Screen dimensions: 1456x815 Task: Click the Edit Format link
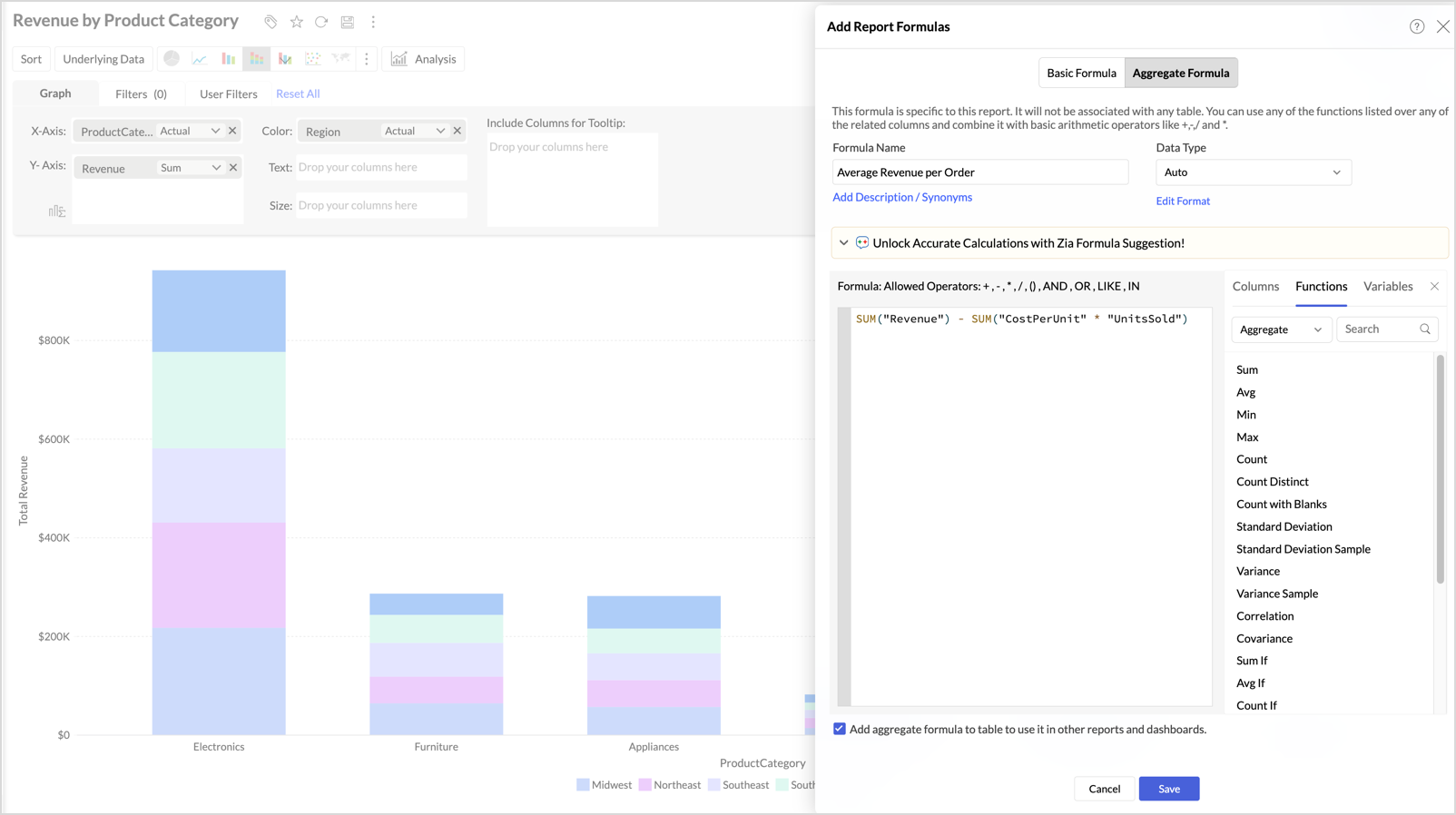pyautogui.click(x=1182, y=201)
